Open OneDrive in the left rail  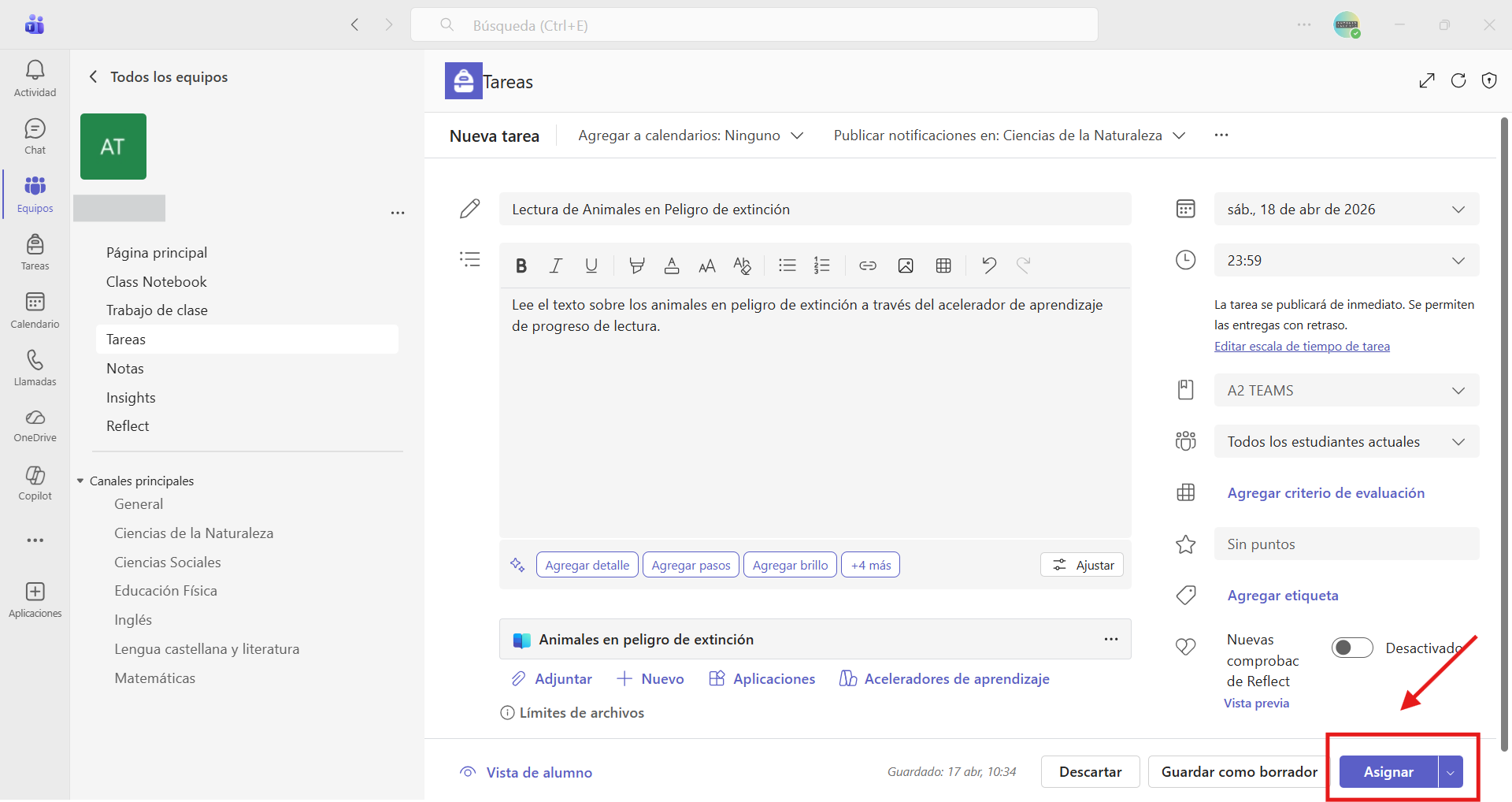pos(35,425)
